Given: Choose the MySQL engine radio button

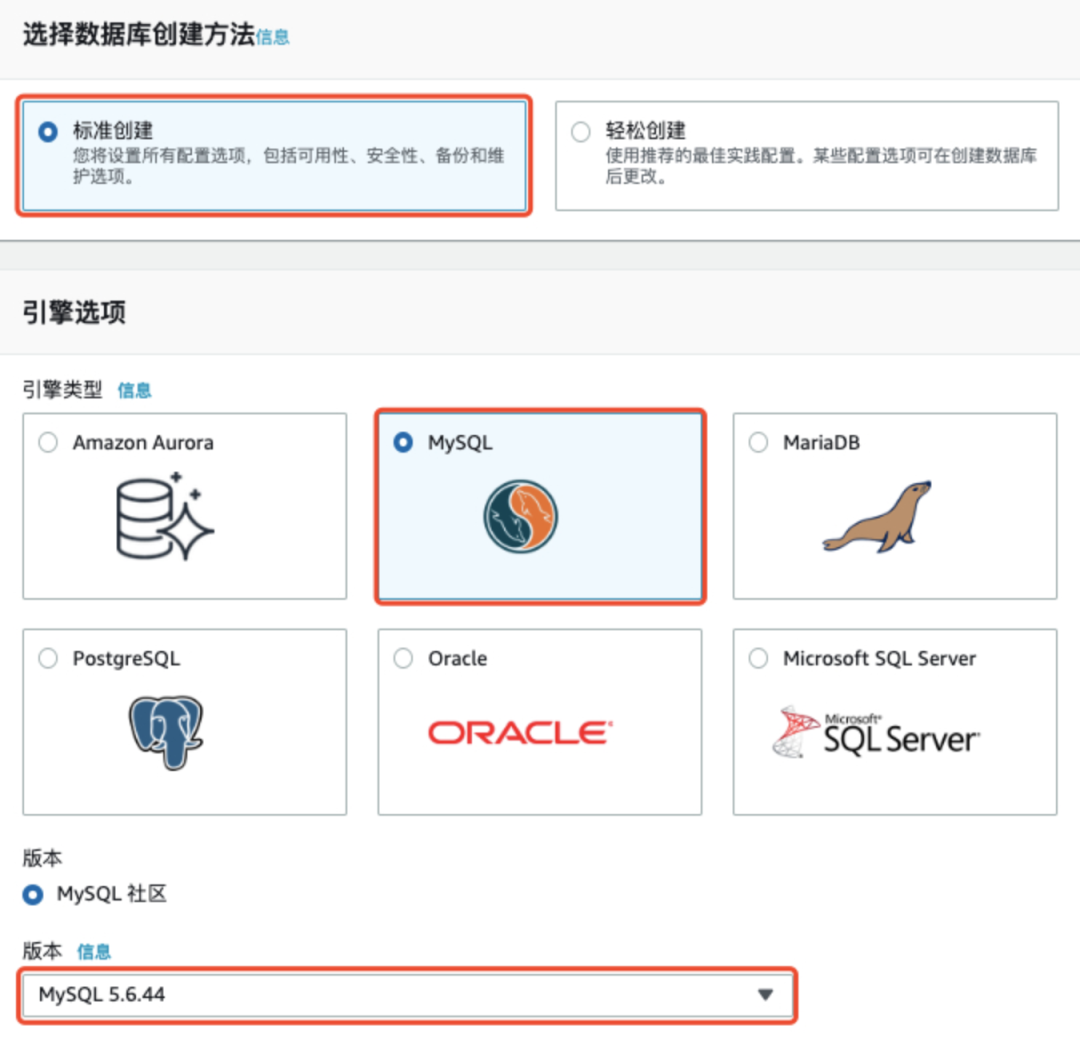Looking at the screenshot, I should [x=403, y=442].
